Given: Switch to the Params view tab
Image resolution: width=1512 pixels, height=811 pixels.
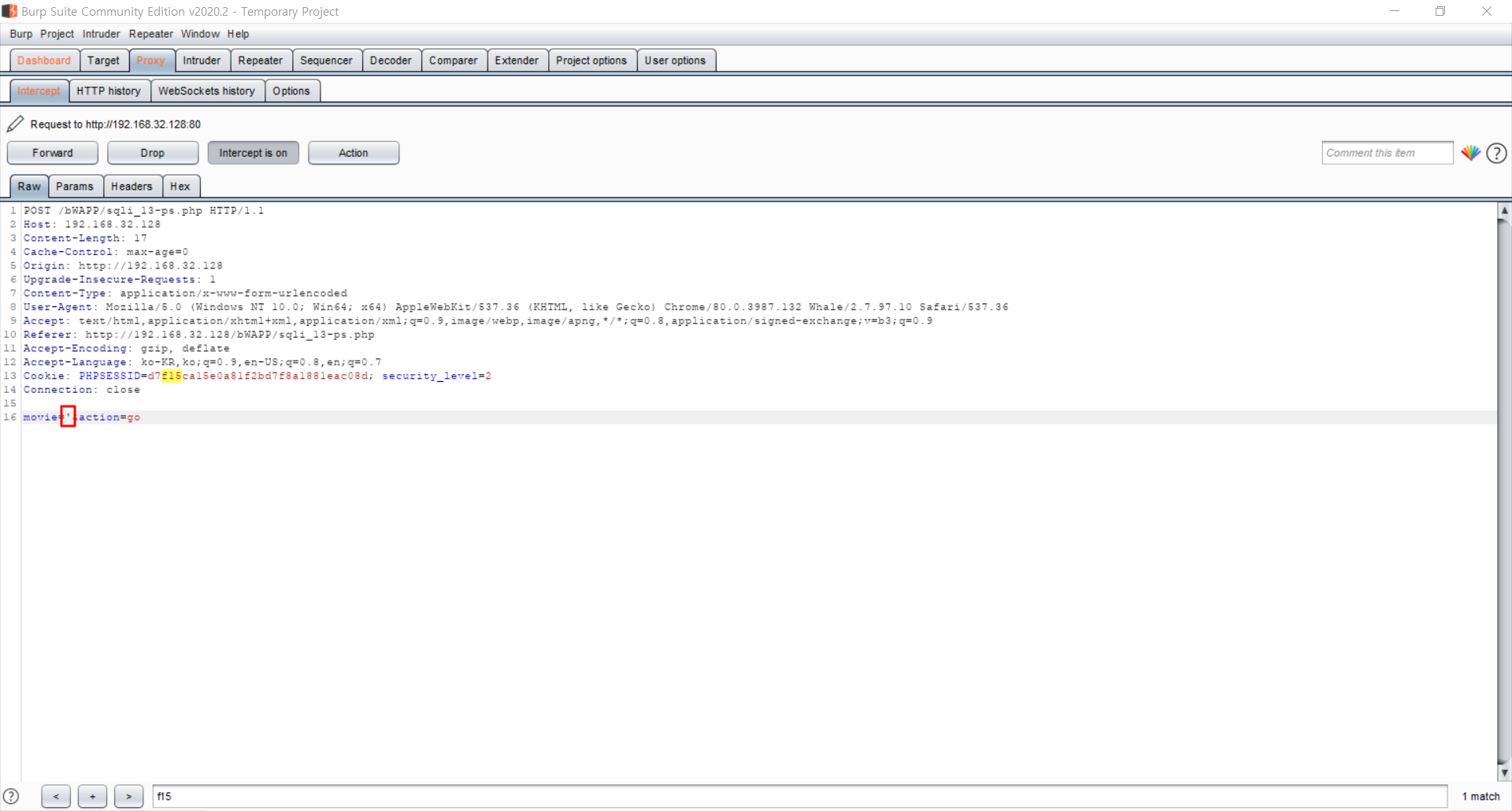Looking at the screenshot, I should tap(75, 187).
